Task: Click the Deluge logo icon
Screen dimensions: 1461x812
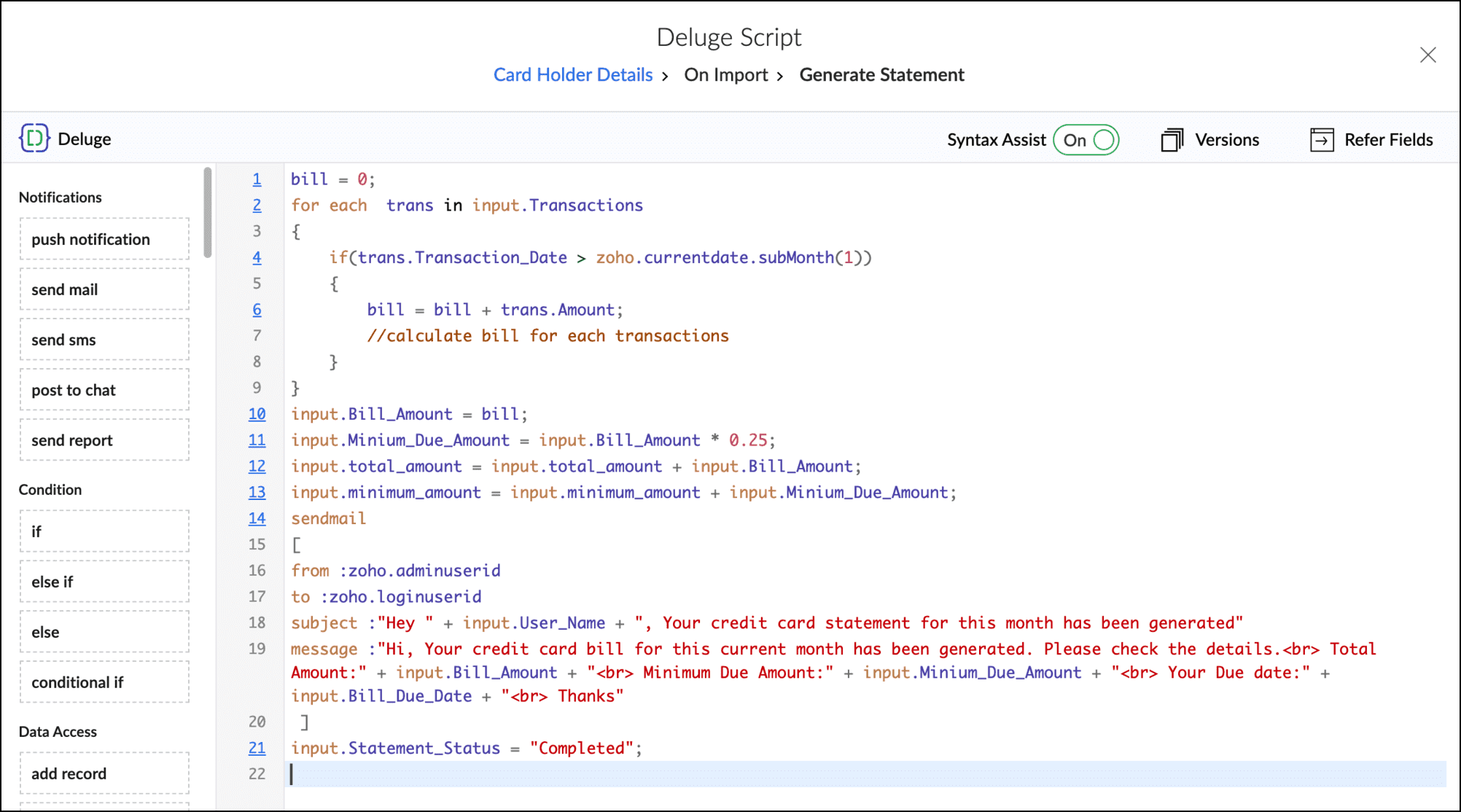Action: click(x=34, y=138)
